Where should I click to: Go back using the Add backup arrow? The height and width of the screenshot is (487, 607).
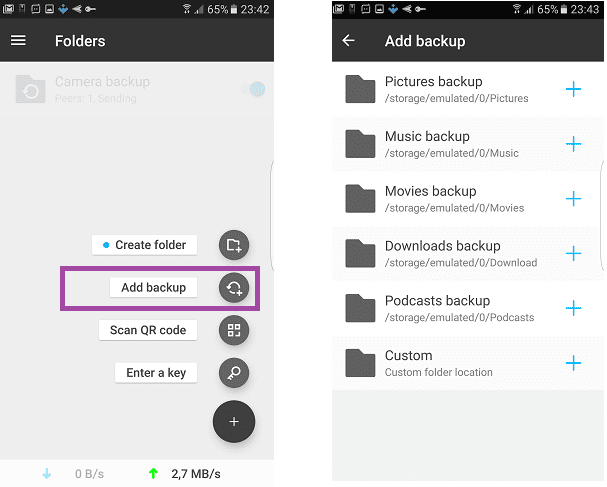click(x=348, y=40)
